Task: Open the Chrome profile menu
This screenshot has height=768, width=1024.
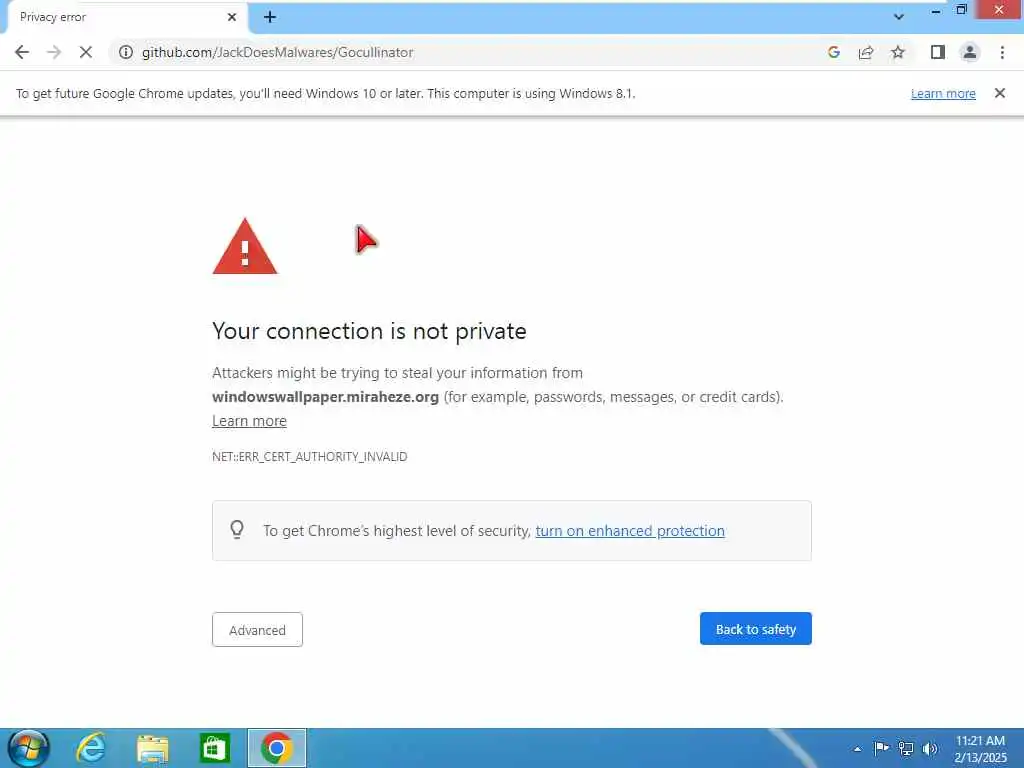Action: click(x=970, y=52)
